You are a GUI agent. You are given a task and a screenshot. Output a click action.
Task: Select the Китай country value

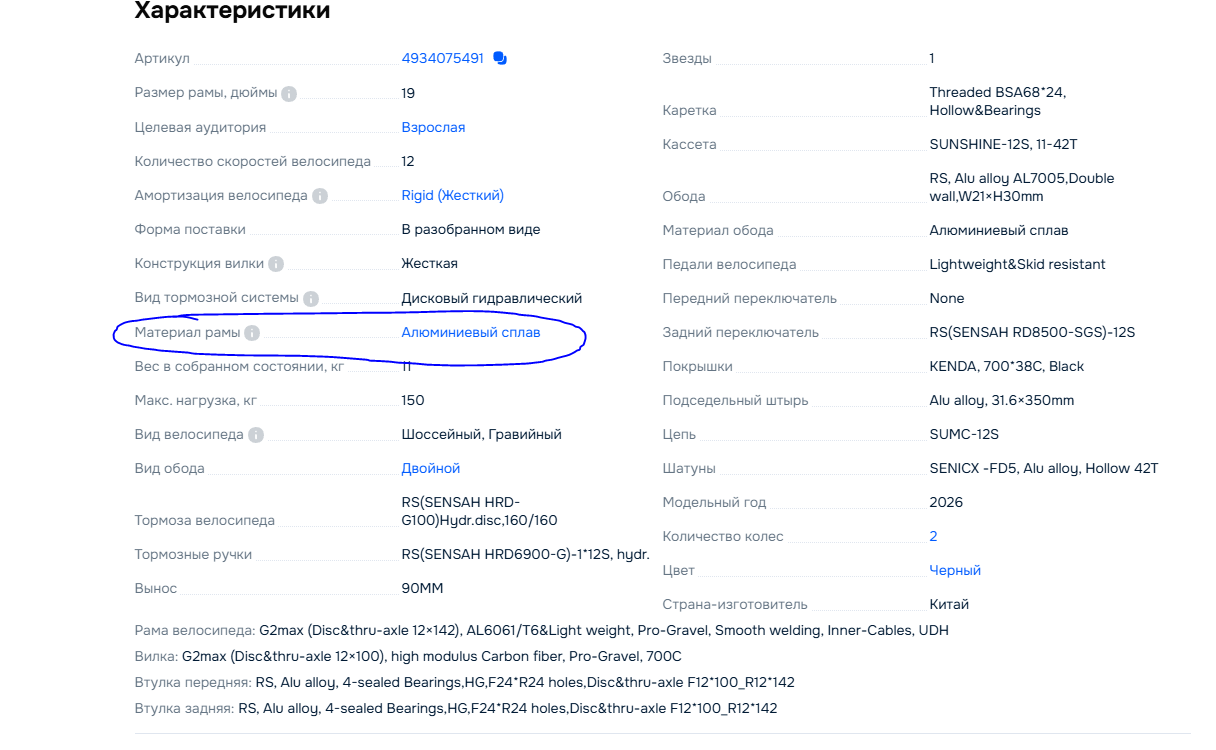pos(949,604)
